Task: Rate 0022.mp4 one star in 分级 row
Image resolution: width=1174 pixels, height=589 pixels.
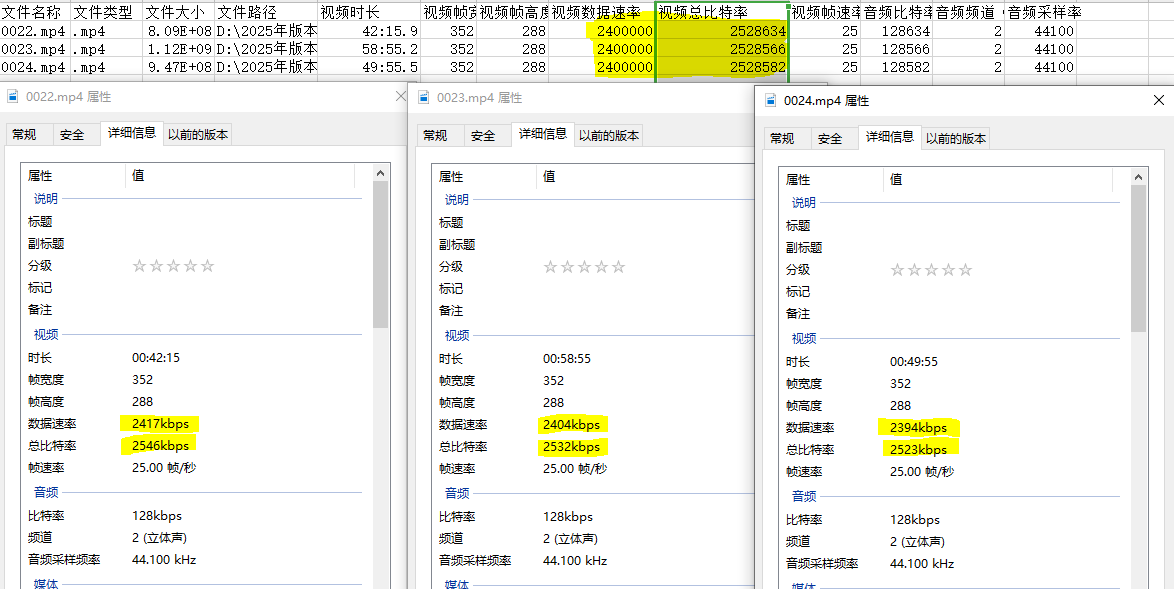Action: pos(139,266)
